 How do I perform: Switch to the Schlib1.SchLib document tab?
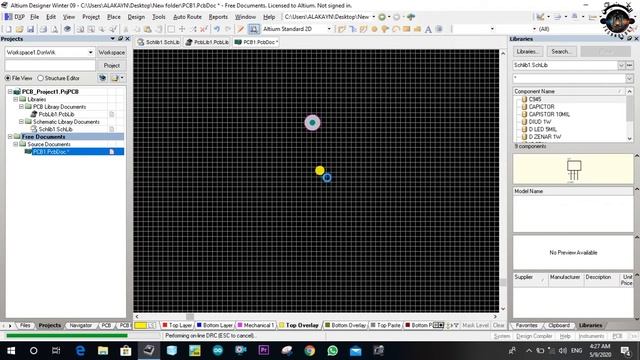click(159, 42)
